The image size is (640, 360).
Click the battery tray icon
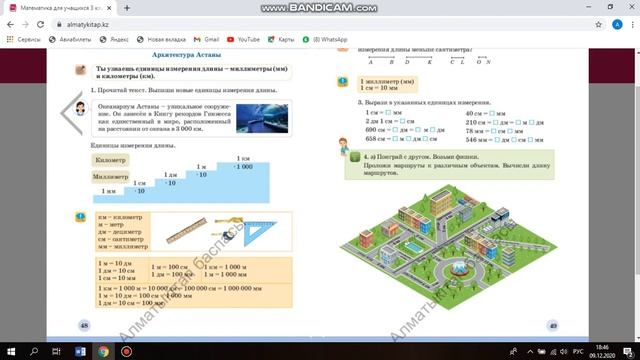[541, 351]
